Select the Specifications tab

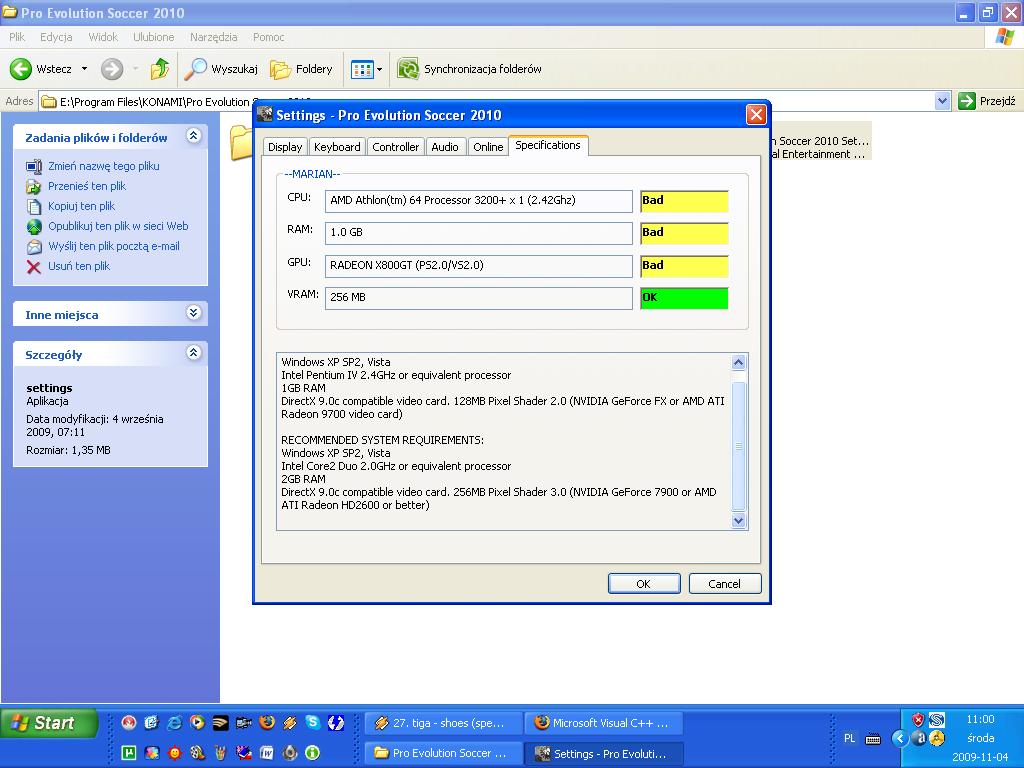[x=548, y=145]
